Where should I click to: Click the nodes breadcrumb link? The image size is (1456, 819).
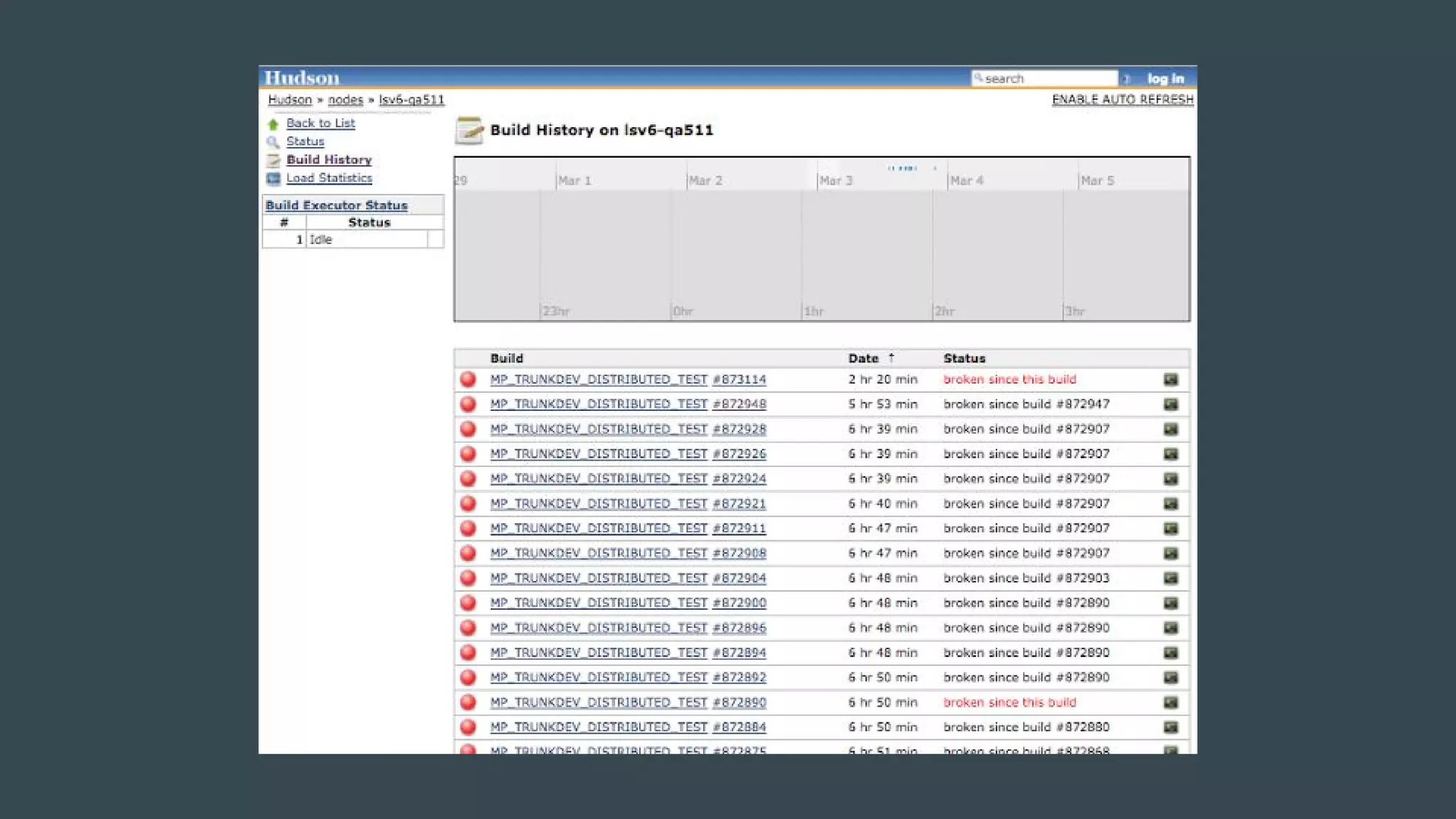pyautogui.click(x=345, y=100)
